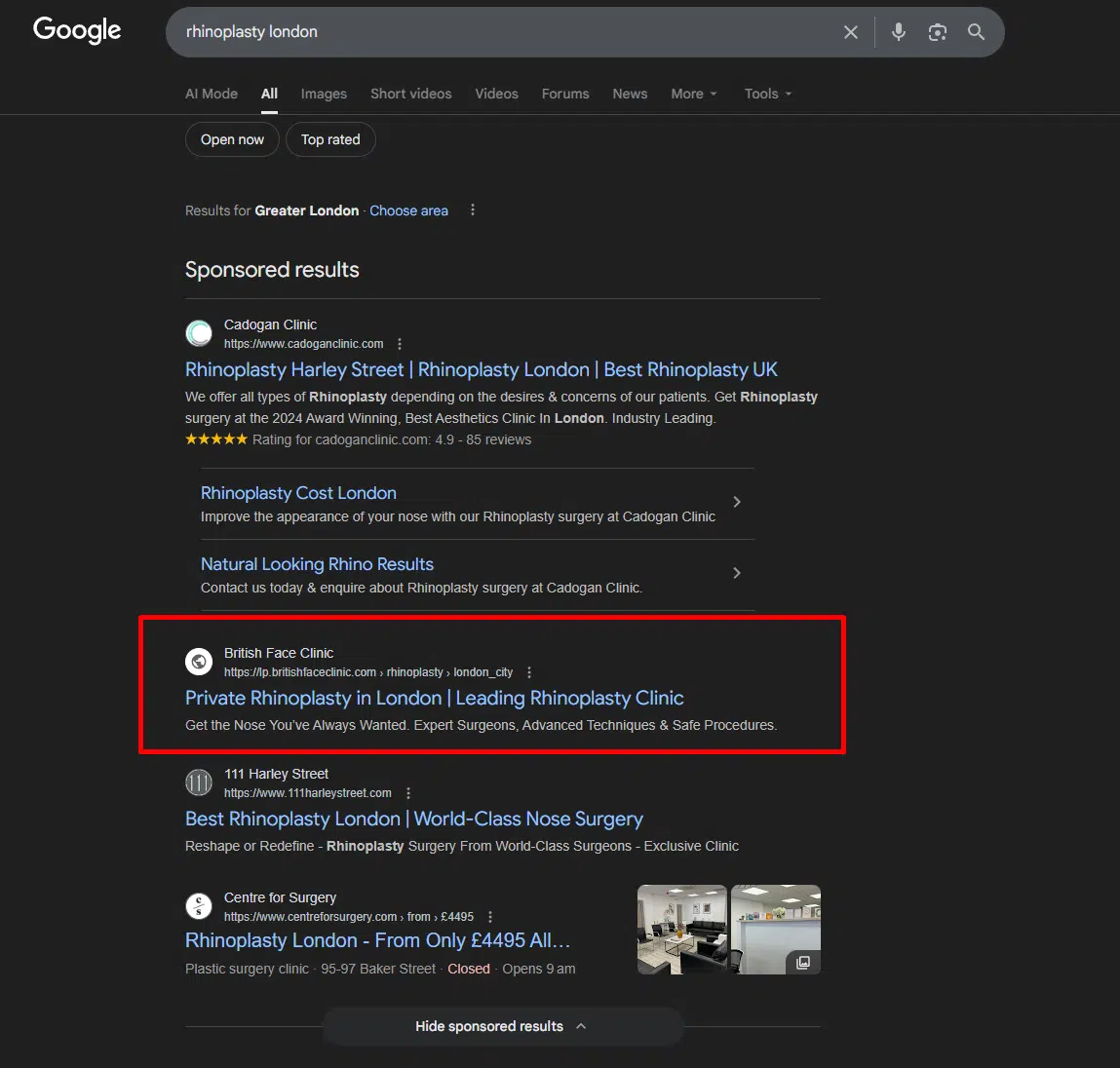
Task: Open the Tools dropdown
Action: tap(767, 94)
